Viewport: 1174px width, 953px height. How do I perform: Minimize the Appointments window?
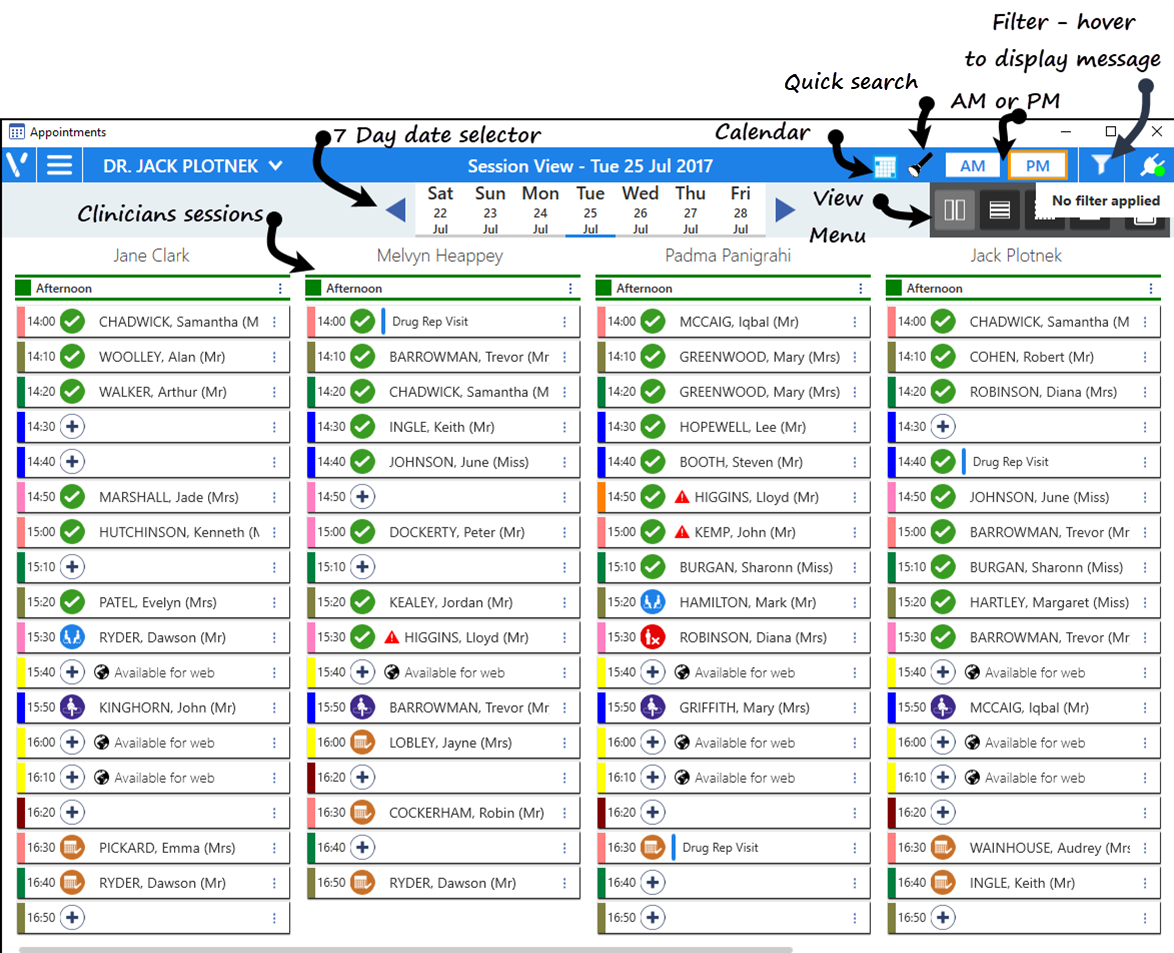point(1065,132)
